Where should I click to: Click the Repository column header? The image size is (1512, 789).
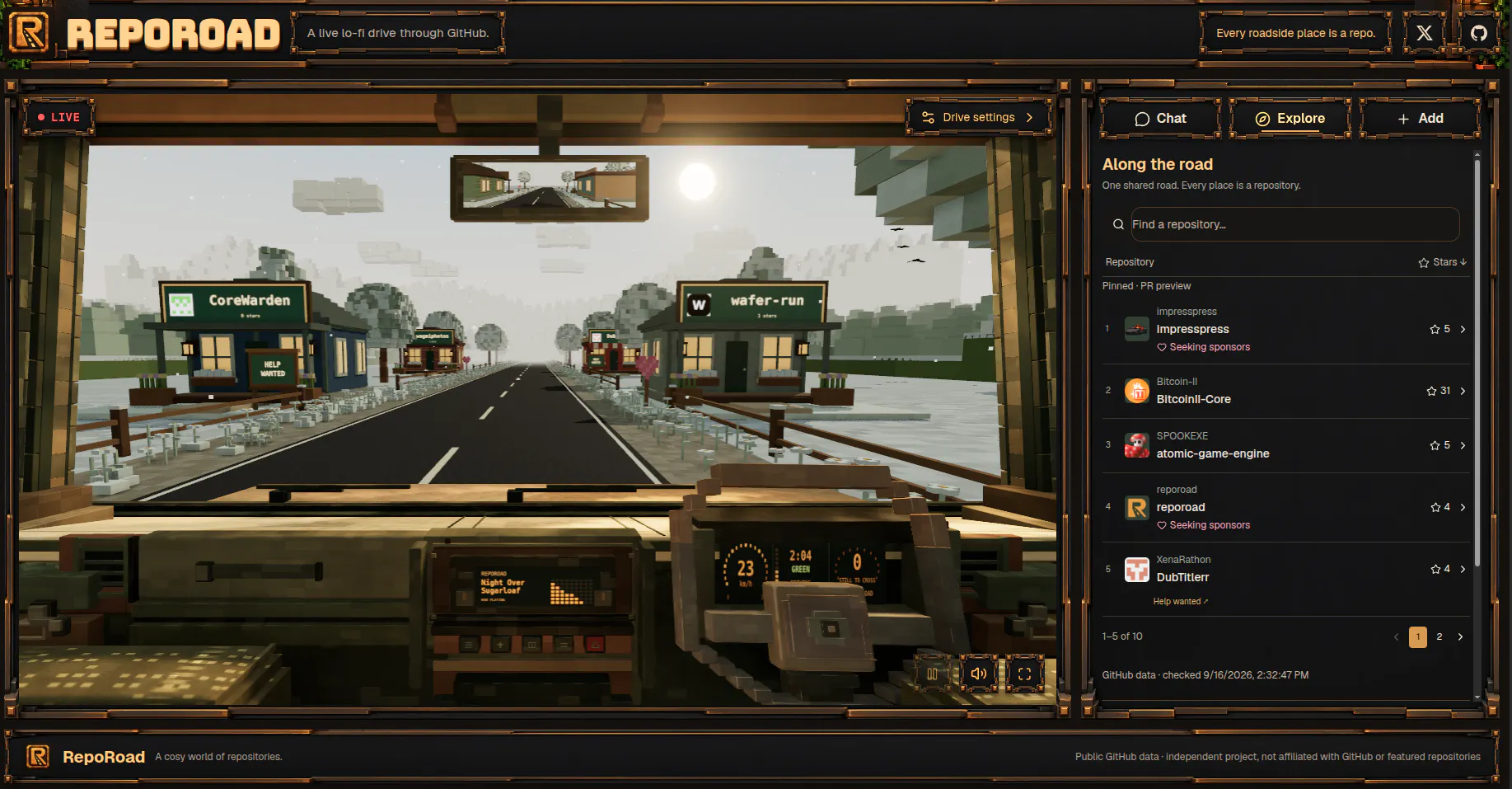coord(1130,262)
